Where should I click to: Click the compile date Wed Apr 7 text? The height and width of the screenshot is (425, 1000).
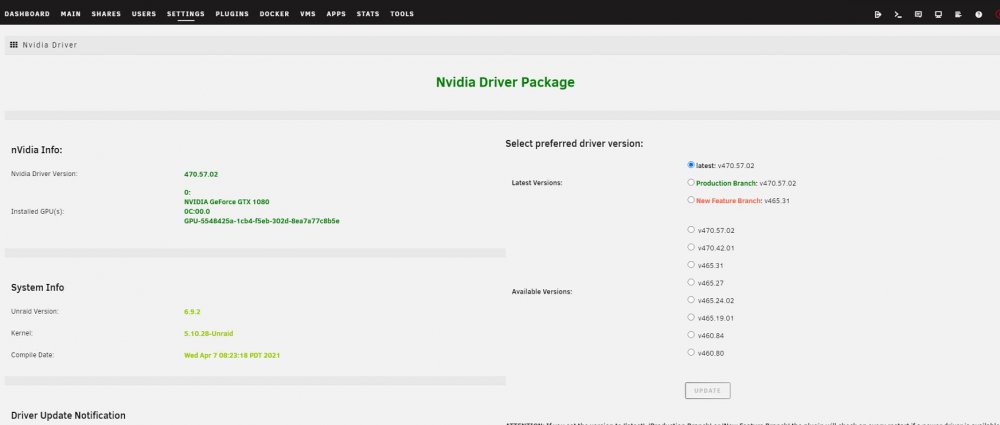232,355
